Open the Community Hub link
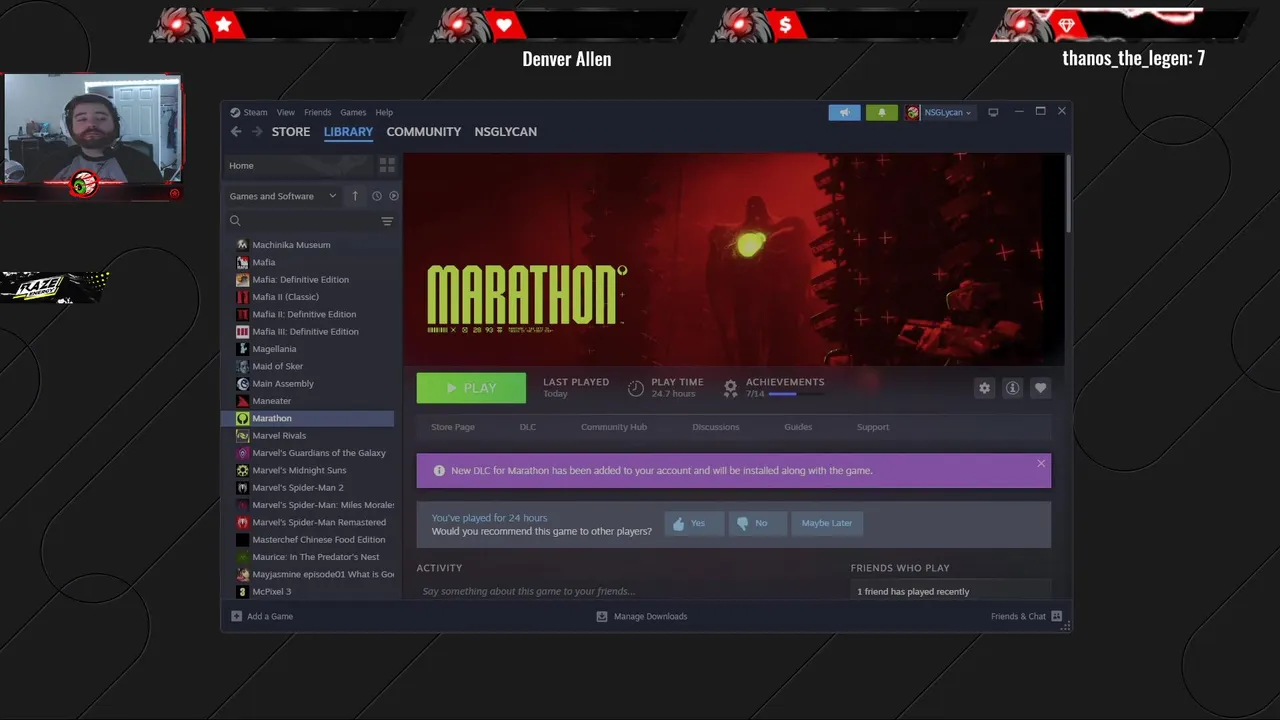 click(x=614, y=427)
